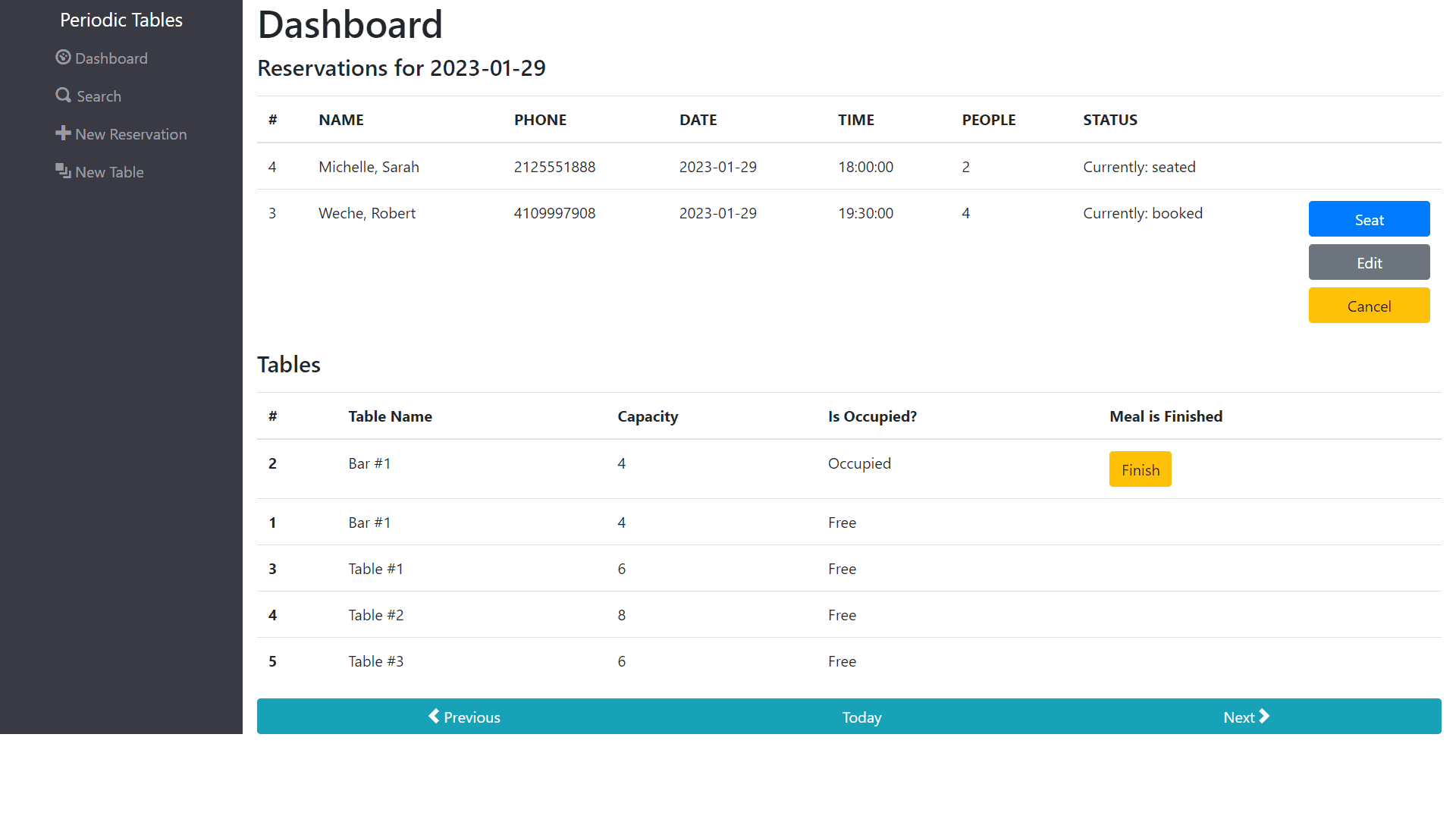Screen dimensions: 1456x819
Task: Click the Dashboard gauge icon in sidebar
Action: click(x=63, y=58)
